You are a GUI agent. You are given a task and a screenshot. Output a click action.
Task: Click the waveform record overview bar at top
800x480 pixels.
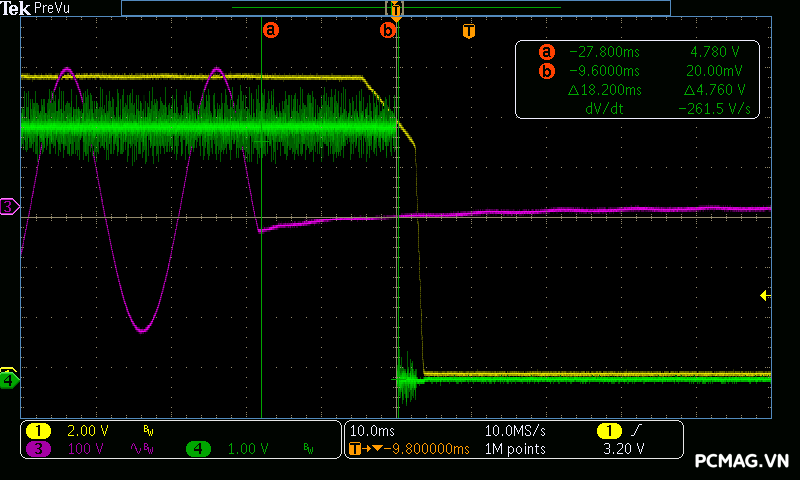395,8
